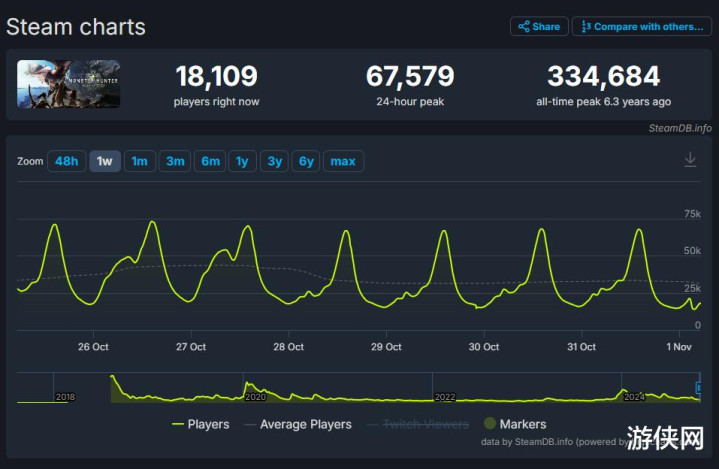Click the chart download icon
Image resolution: width=719 pixels, height=469 pixels.
[690, 160]
